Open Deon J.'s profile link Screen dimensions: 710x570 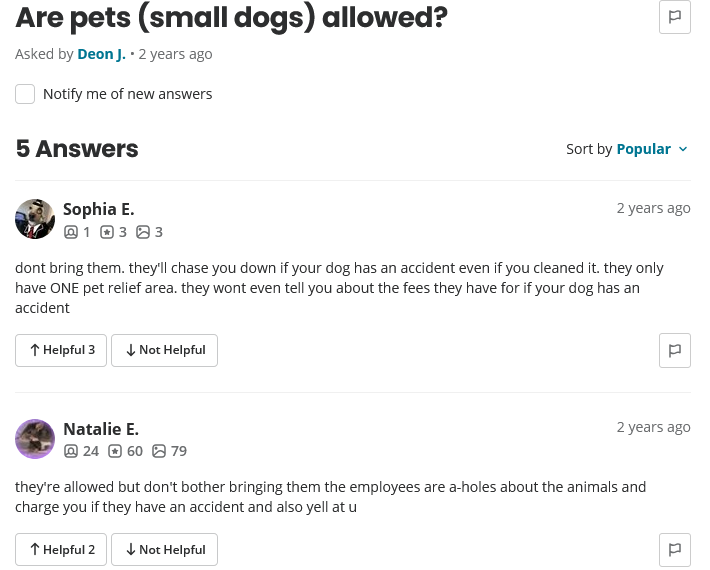click(x=101, y=54)
